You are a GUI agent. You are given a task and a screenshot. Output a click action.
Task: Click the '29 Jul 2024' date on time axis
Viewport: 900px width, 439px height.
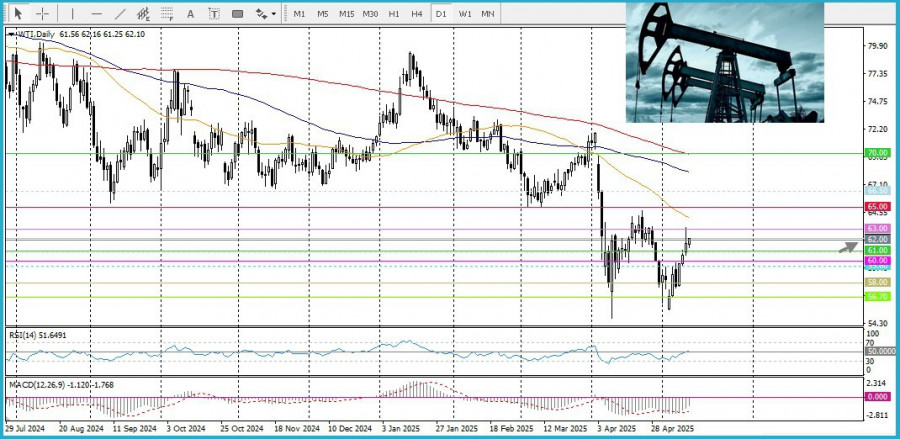click(25, 429)
